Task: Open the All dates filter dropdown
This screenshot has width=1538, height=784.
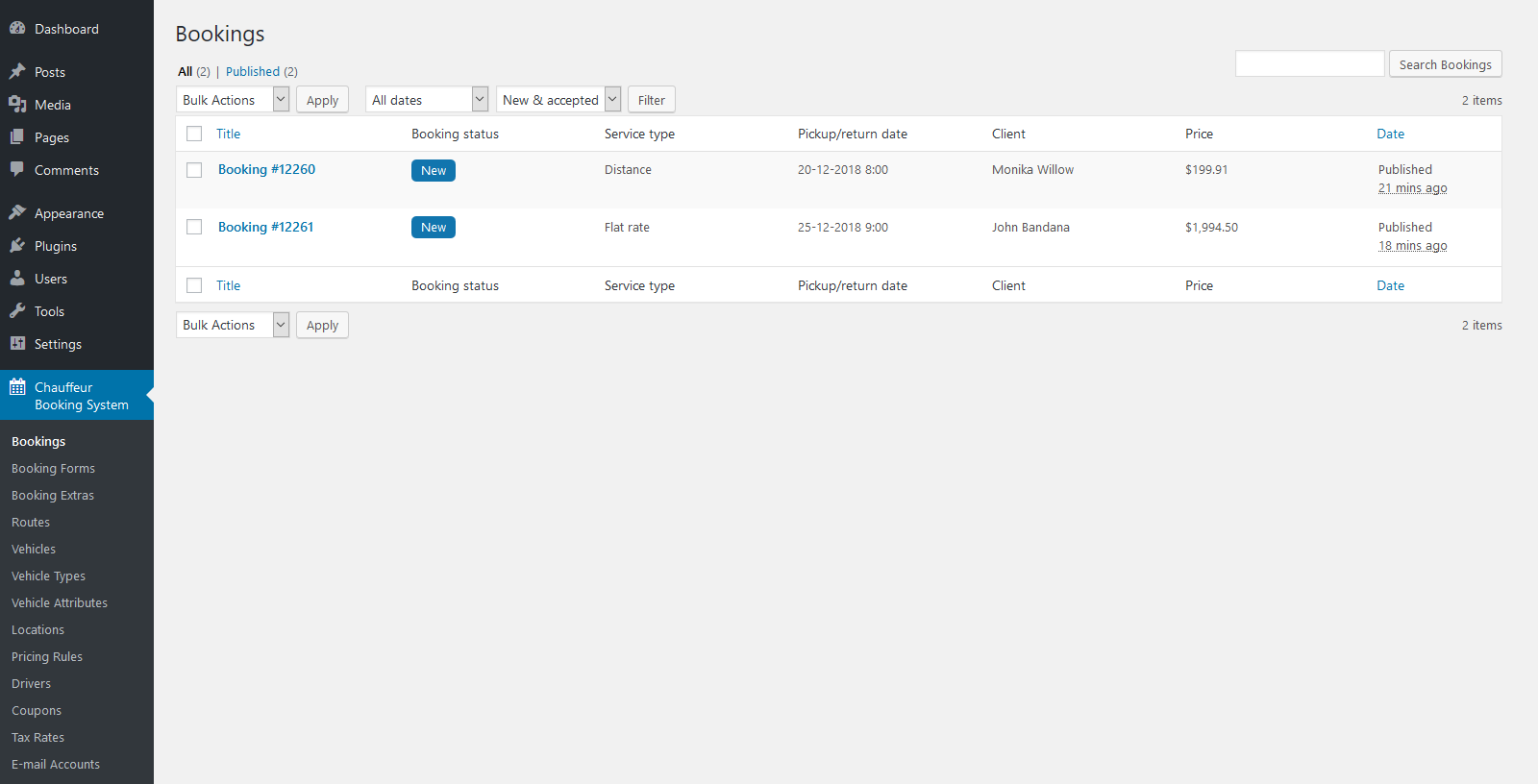Action: (x=427, y=100)
